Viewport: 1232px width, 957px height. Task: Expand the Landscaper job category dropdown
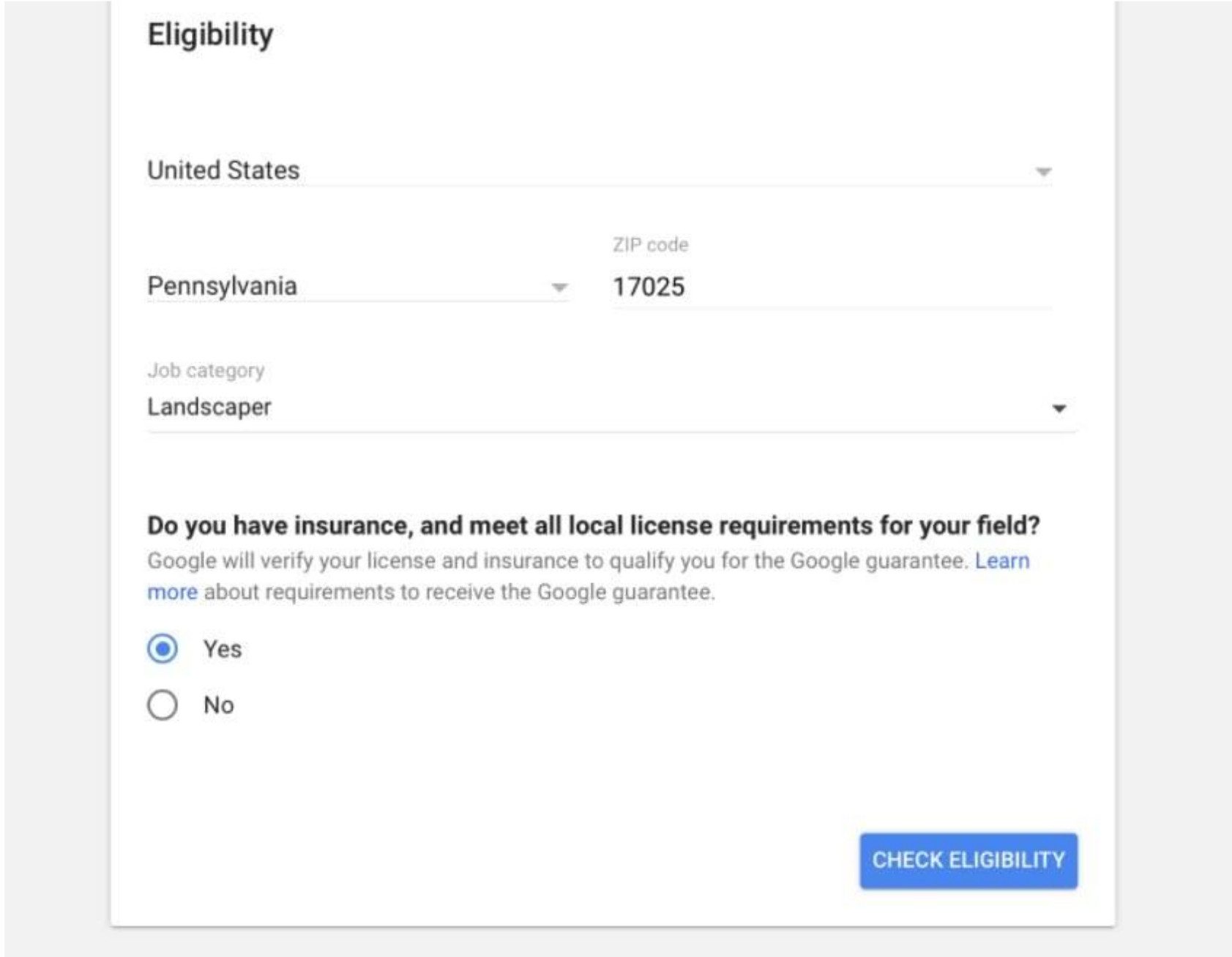(x=612, y=408)
